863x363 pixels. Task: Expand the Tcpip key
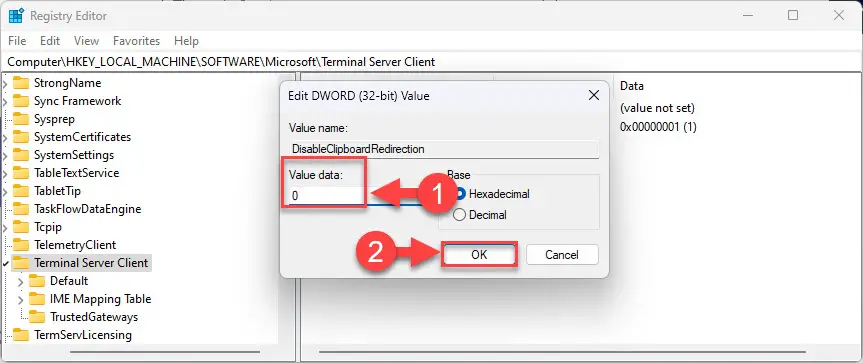[x=6, y=227]
